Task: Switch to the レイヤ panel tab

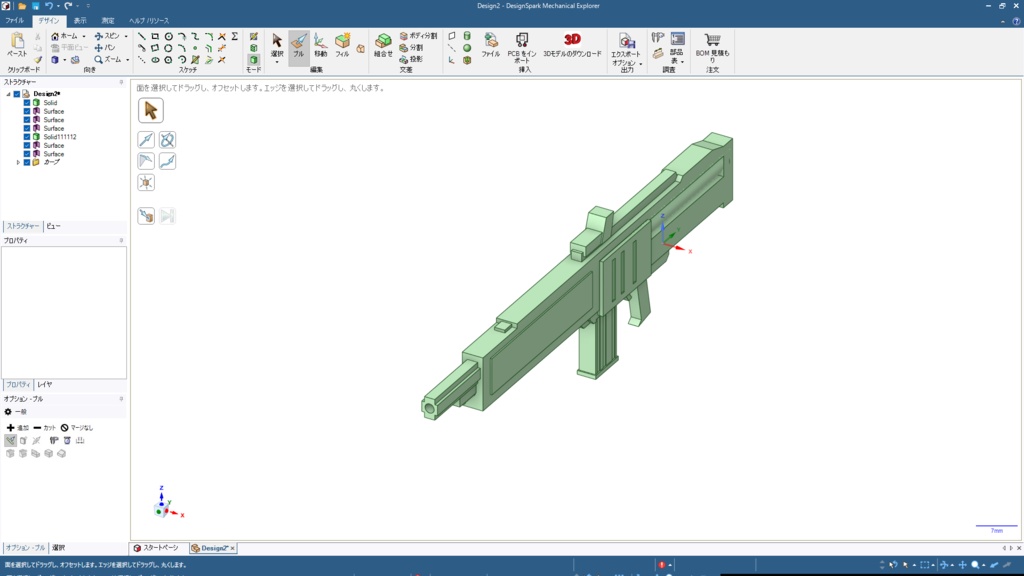Action: (x=44, y=385)
